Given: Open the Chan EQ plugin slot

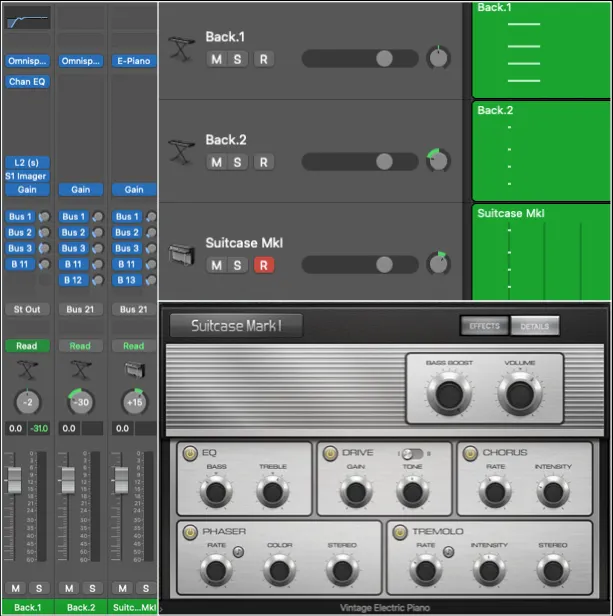Looking at the screenshot, I should click(27, 81).
